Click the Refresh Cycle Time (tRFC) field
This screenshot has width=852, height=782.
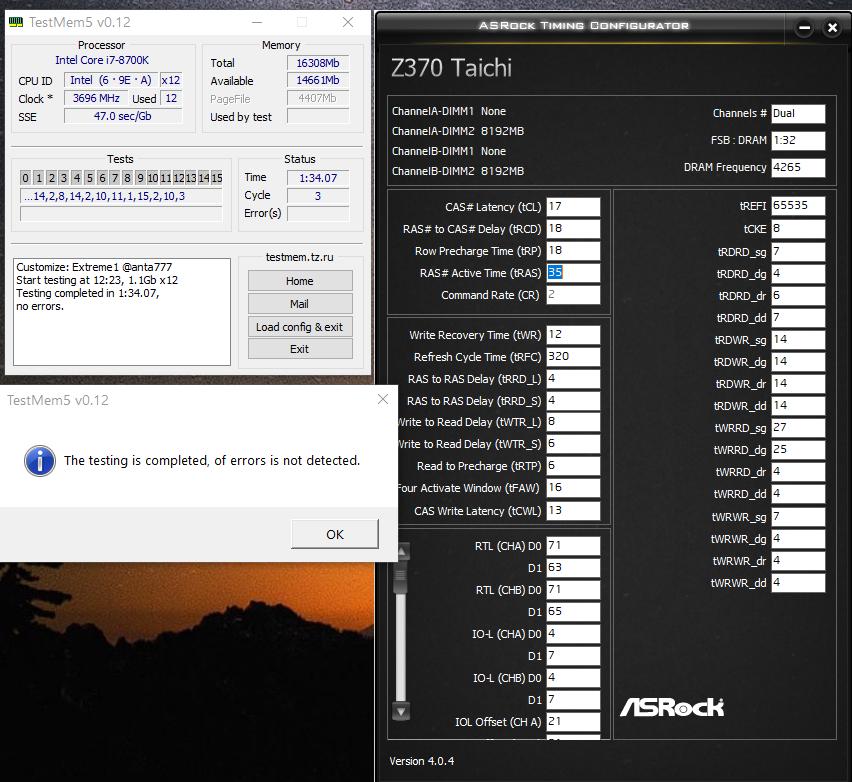click(573, 357)
